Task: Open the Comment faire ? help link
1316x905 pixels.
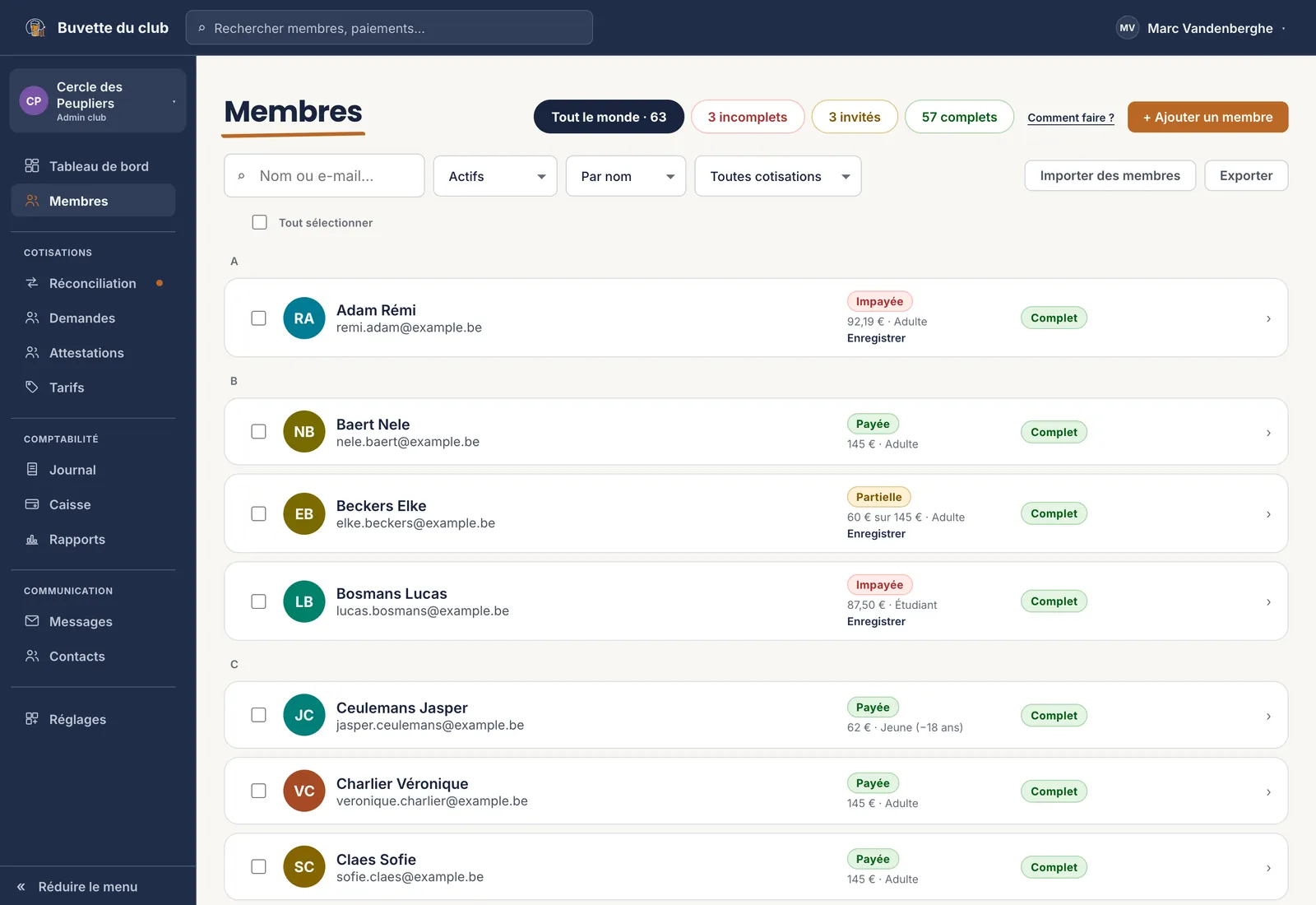Action: tap(1071, 118)
